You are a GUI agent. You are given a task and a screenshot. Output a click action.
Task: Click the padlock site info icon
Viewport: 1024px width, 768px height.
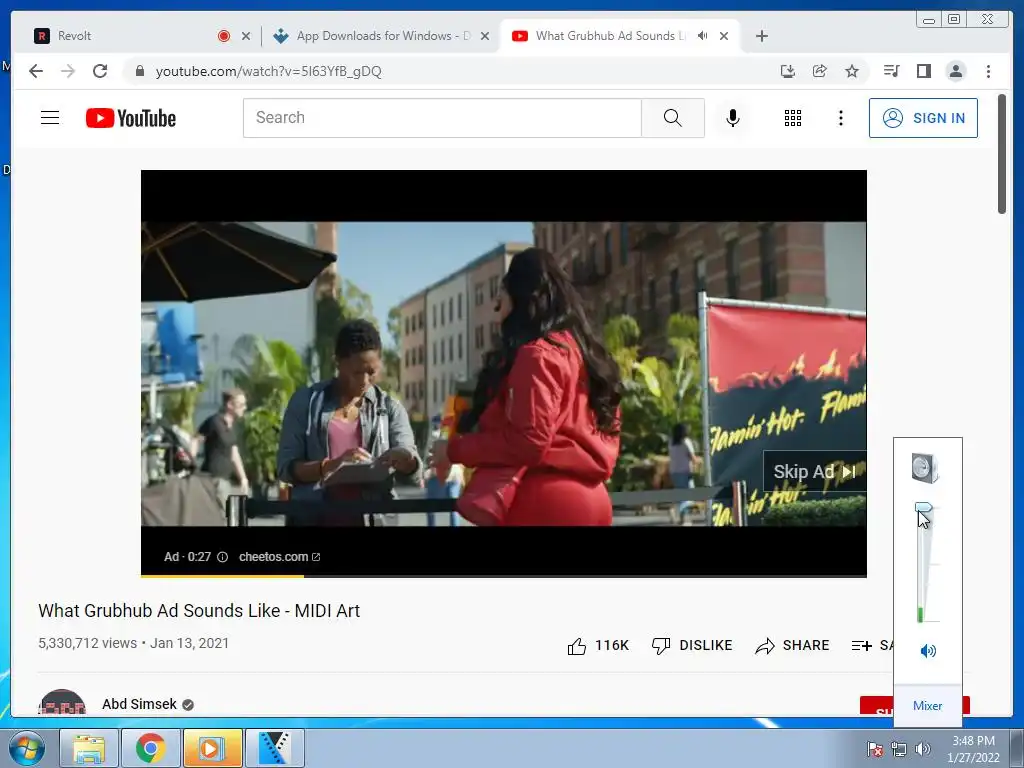(x=139, y=71)
